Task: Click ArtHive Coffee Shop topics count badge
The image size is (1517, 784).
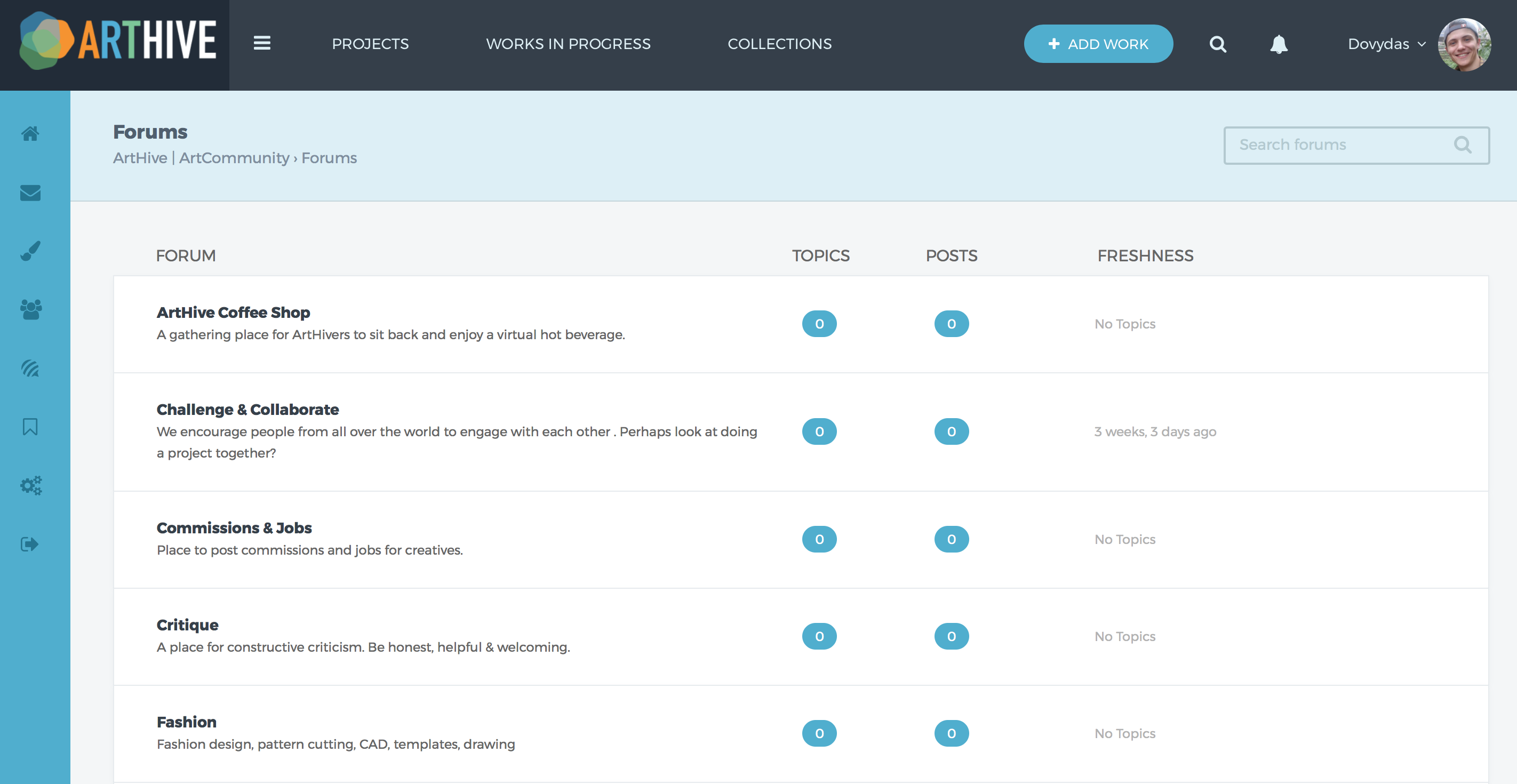Action: 819,324
